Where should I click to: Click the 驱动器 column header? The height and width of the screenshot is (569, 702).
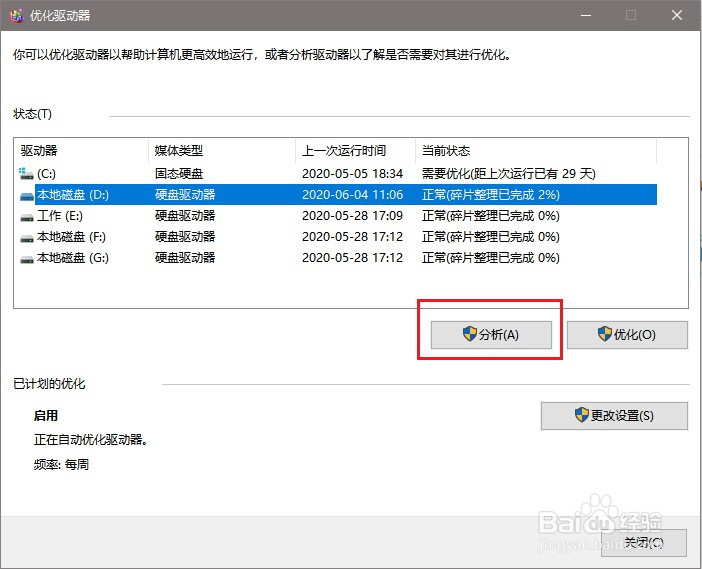[x=82, y=150]
